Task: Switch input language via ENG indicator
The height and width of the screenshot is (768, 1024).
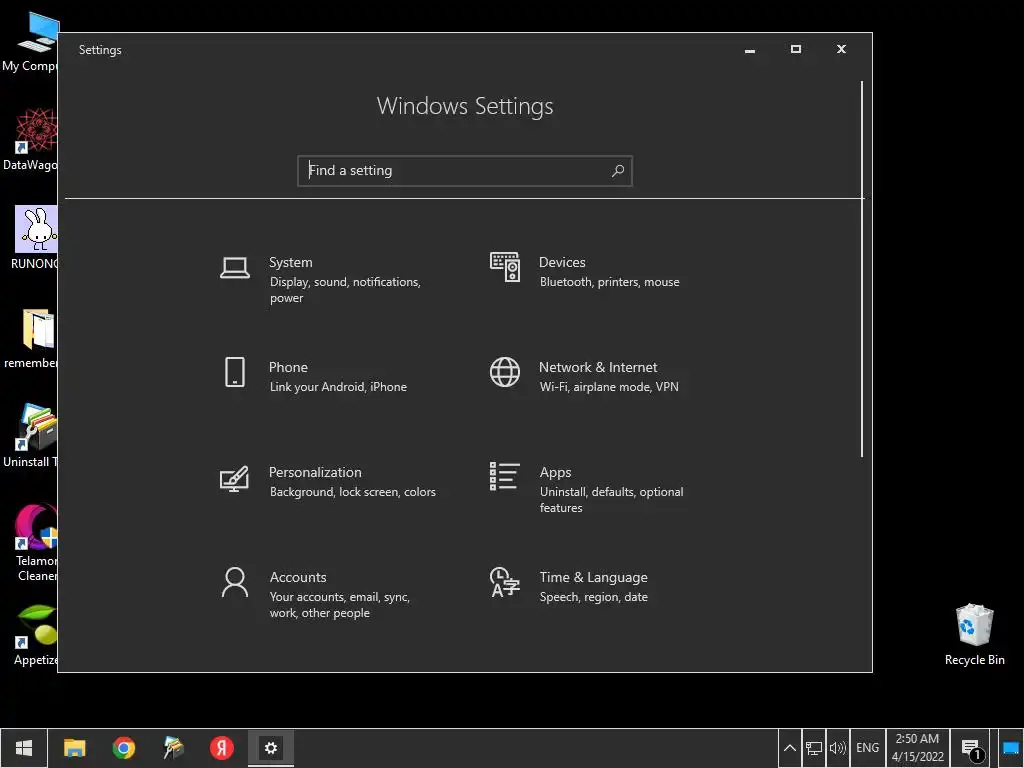Action: (x=867, y=748)
